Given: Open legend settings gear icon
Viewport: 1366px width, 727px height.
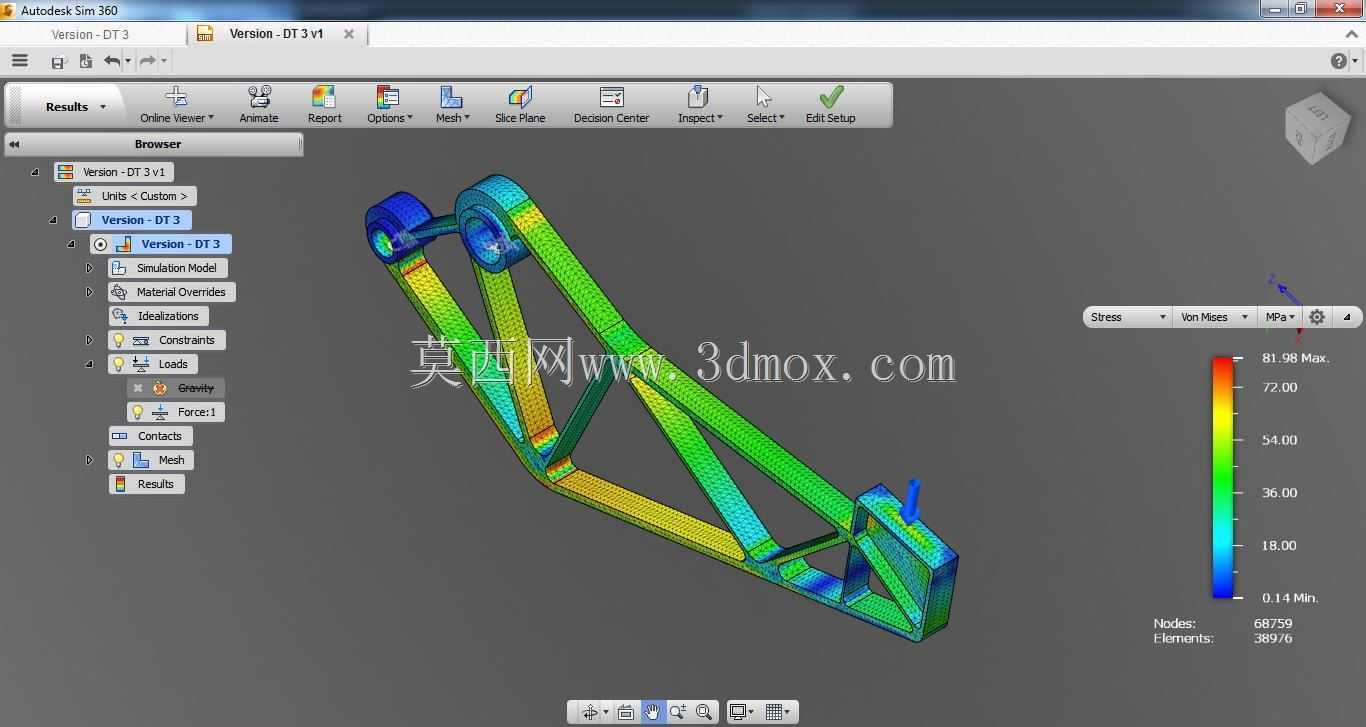Looking at the screenshot, I should point(1317,317).
